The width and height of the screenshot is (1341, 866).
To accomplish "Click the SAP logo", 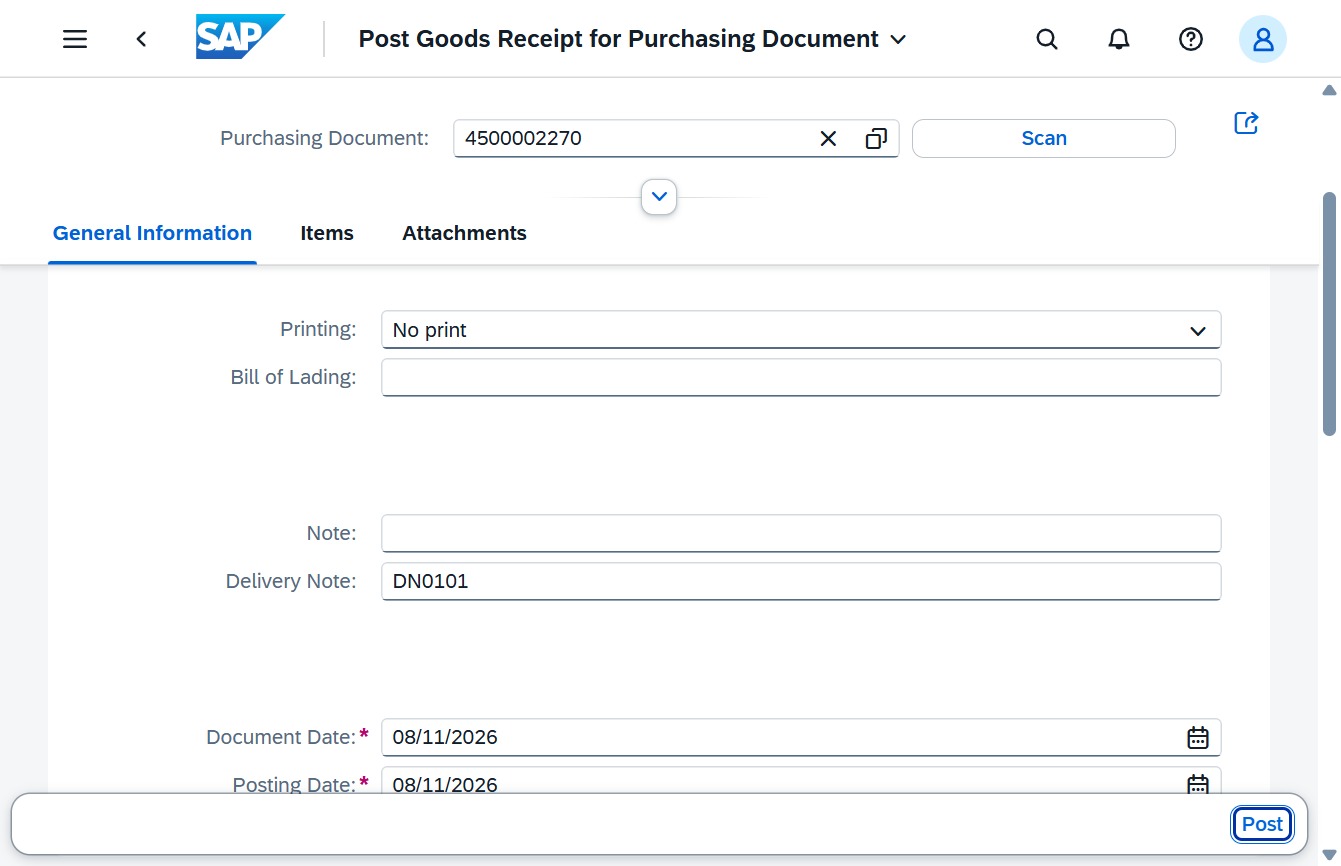I will coord(240,38).
